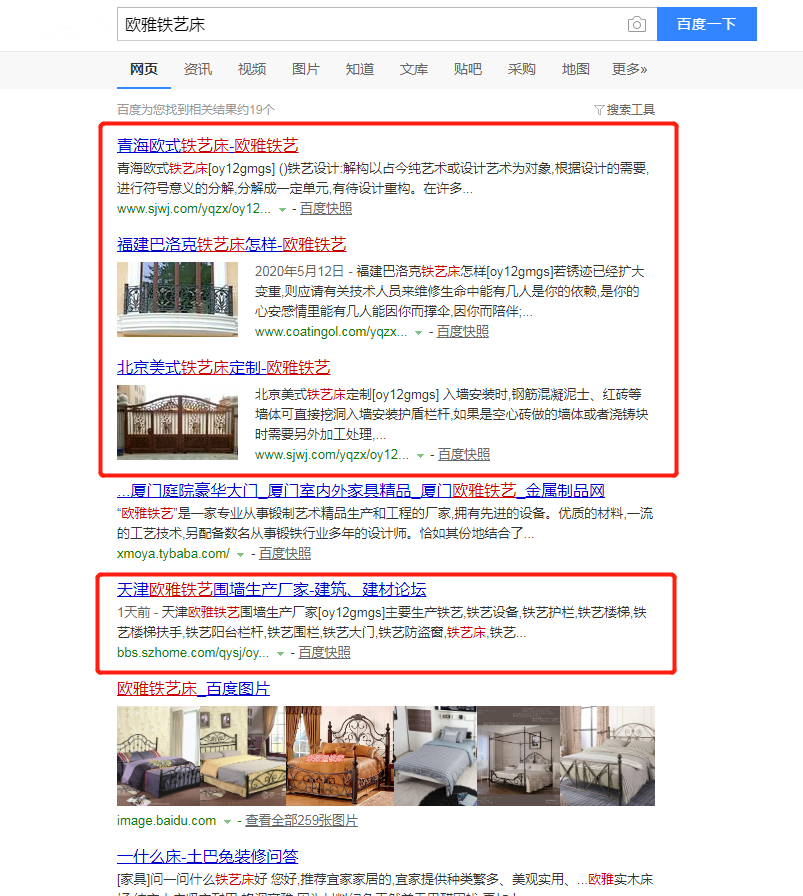Expand dropdown arrow next to www.coatingol.com URL
The width and height of the screenshot is (803, 896).
click(419, 332)
